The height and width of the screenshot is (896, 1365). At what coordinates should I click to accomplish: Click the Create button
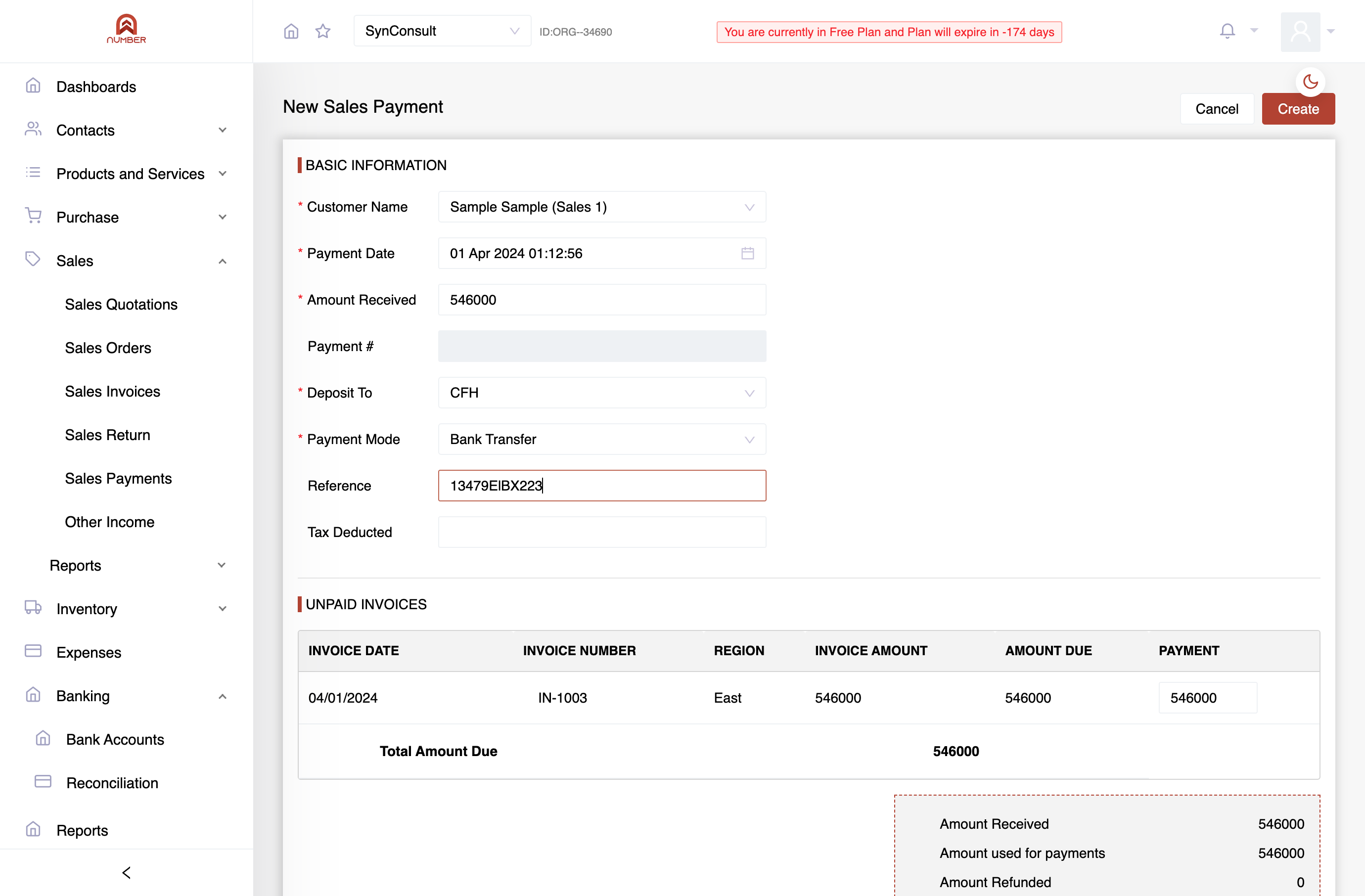[x=1298, y=109]
